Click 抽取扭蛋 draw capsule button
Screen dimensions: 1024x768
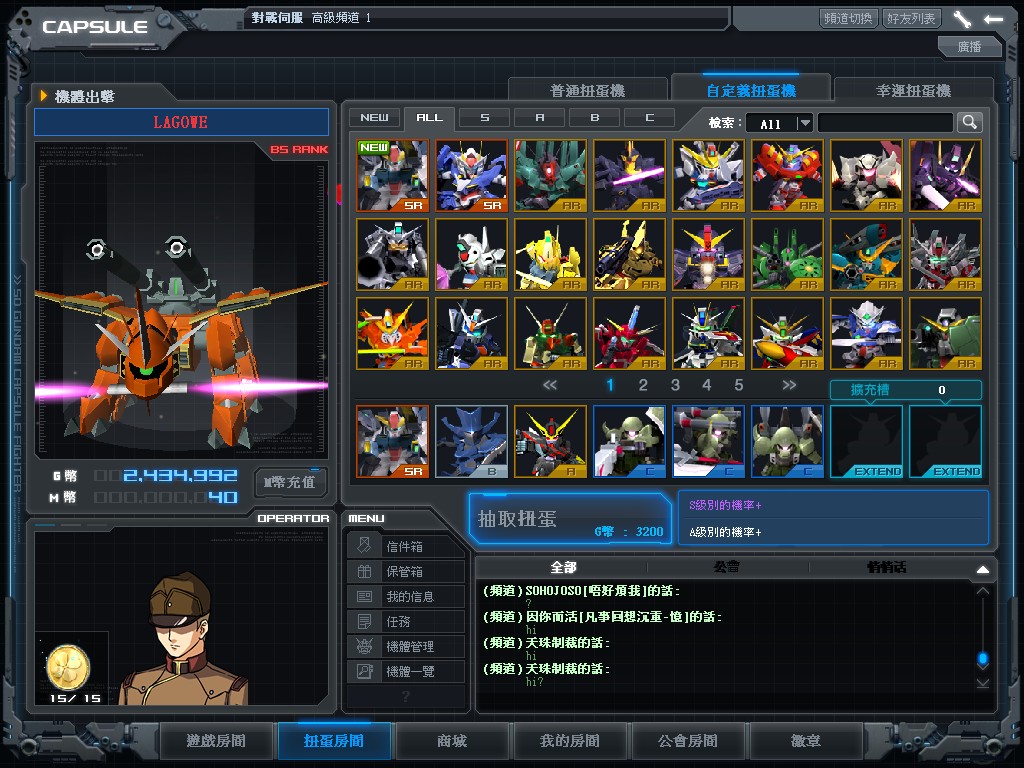pyautogui.click(x=570, y=519)
